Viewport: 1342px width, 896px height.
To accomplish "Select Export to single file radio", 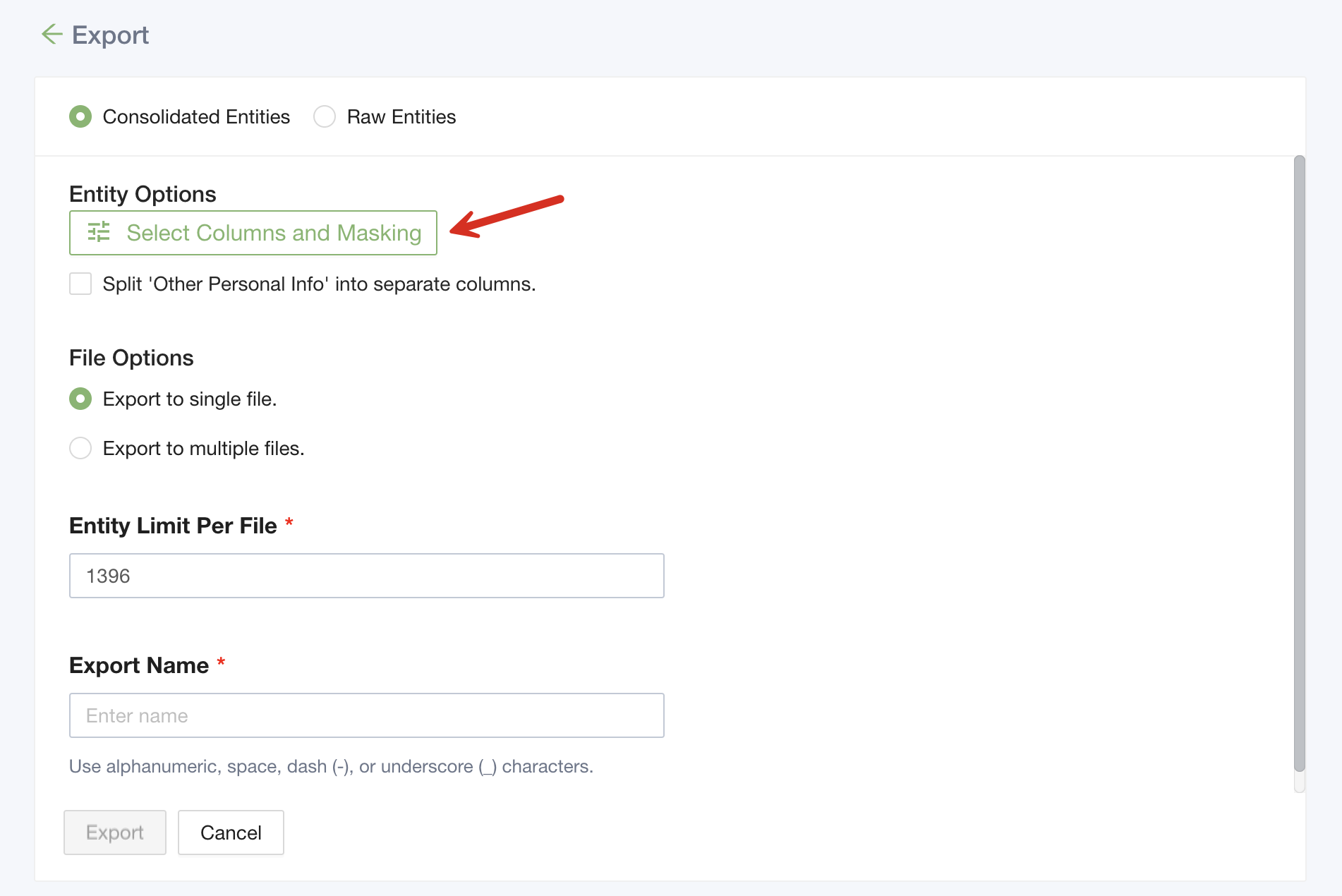I will coord(80,399).
